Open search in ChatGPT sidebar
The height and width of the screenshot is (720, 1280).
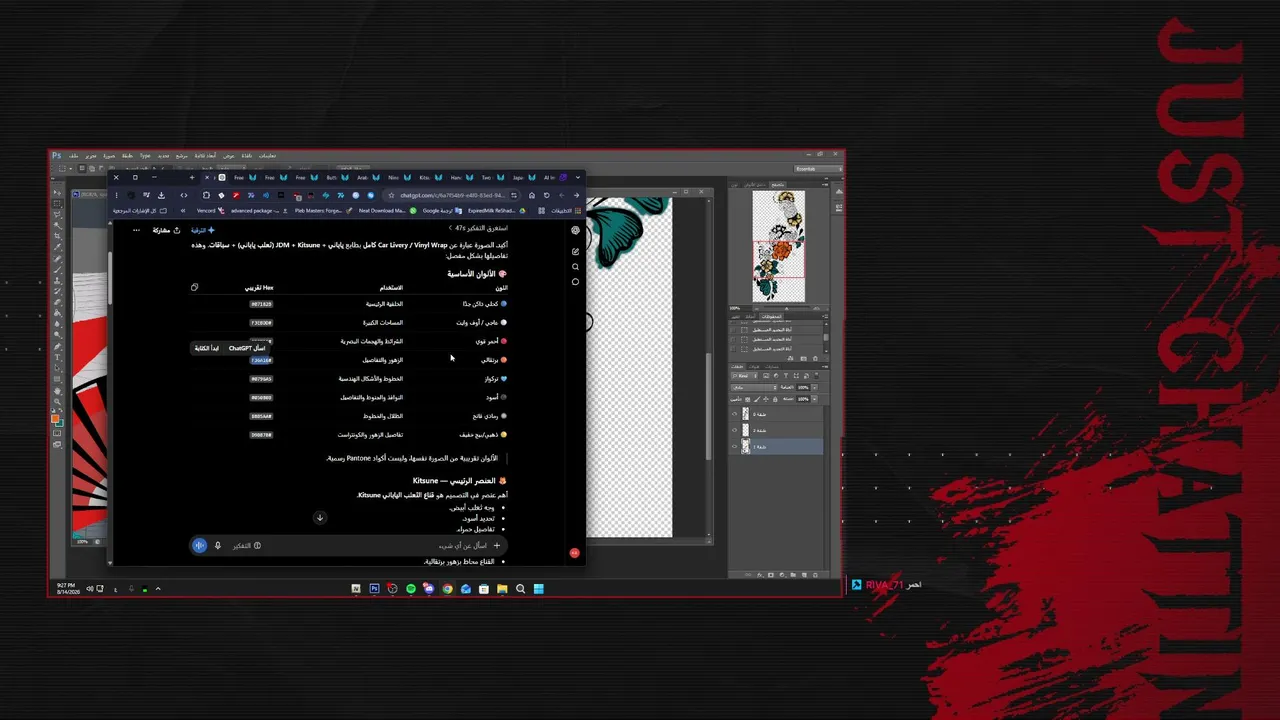(575, 267)
